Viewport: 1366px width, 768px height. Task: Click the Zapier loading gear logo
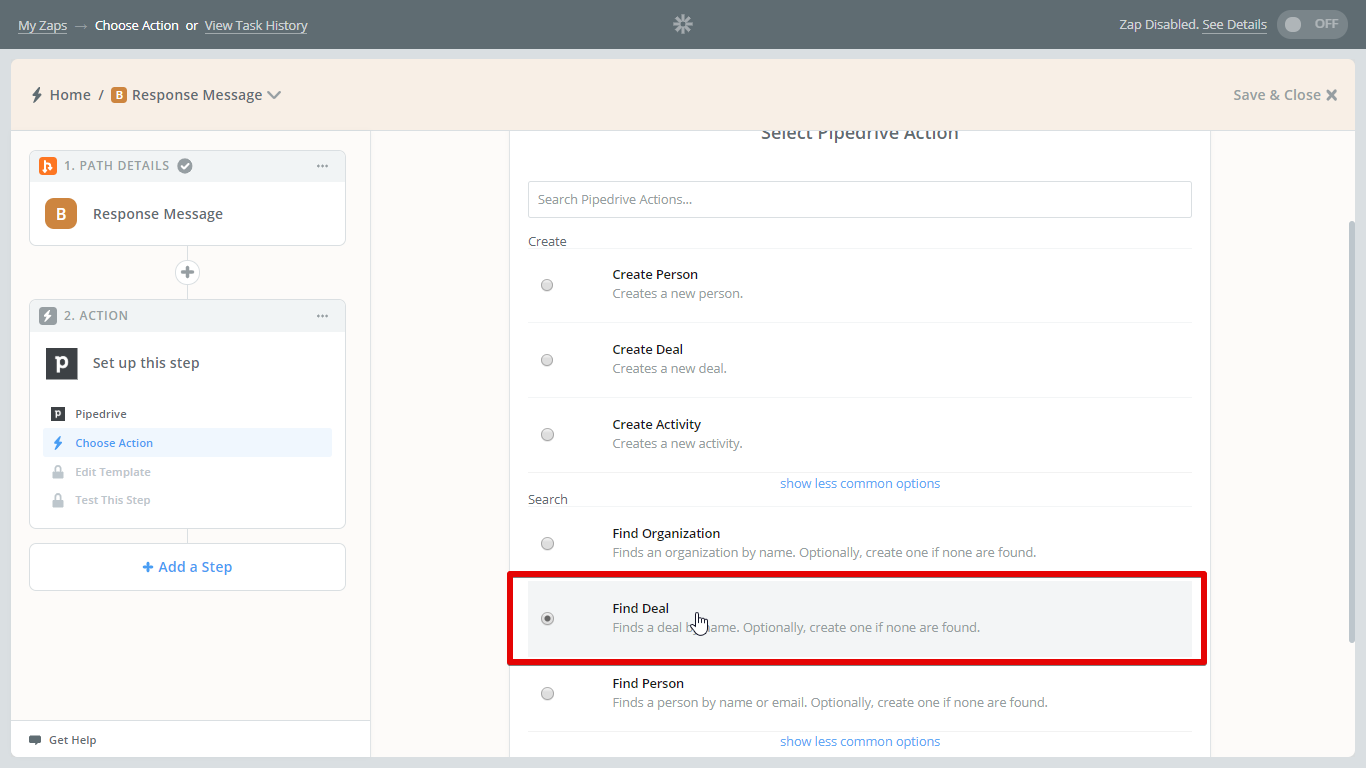click(x=683, y=24)
